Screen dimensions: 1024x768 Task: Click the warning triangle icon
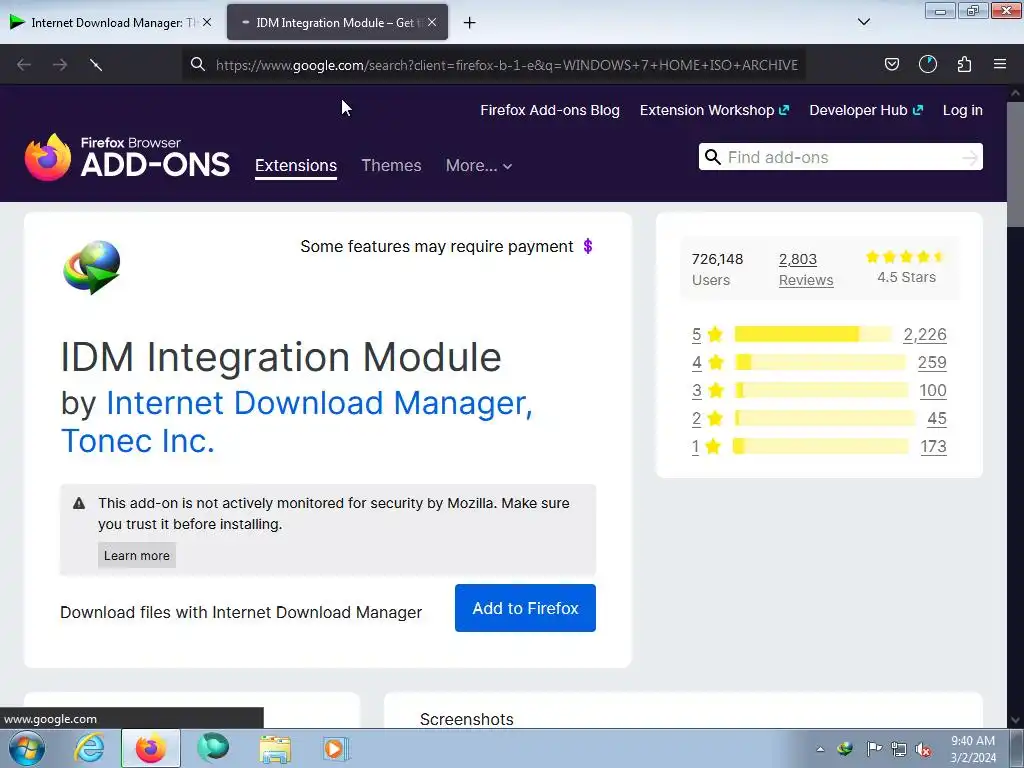click(x=79, y=504)
